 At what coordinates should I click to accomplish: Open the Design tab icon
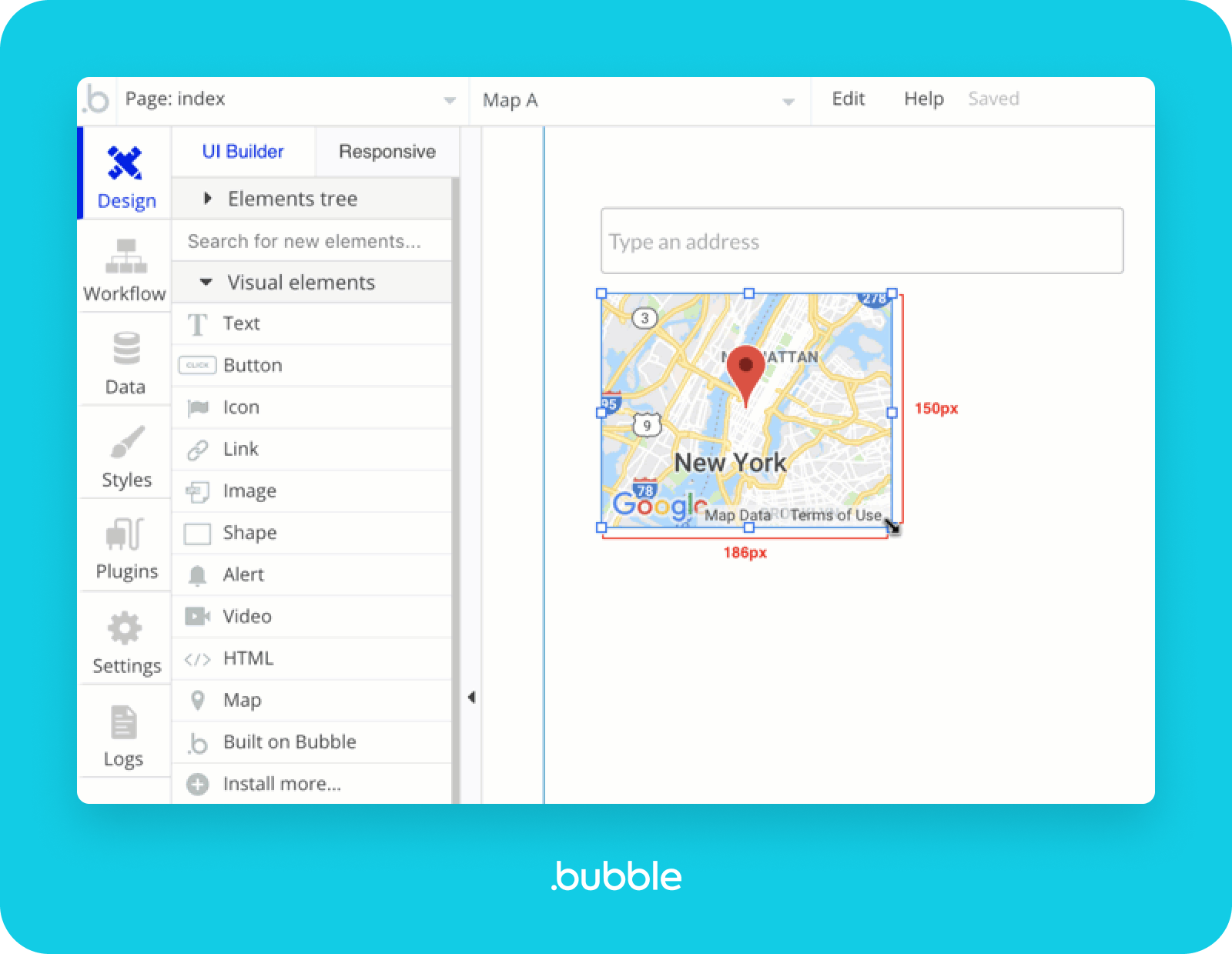[125, 162]
